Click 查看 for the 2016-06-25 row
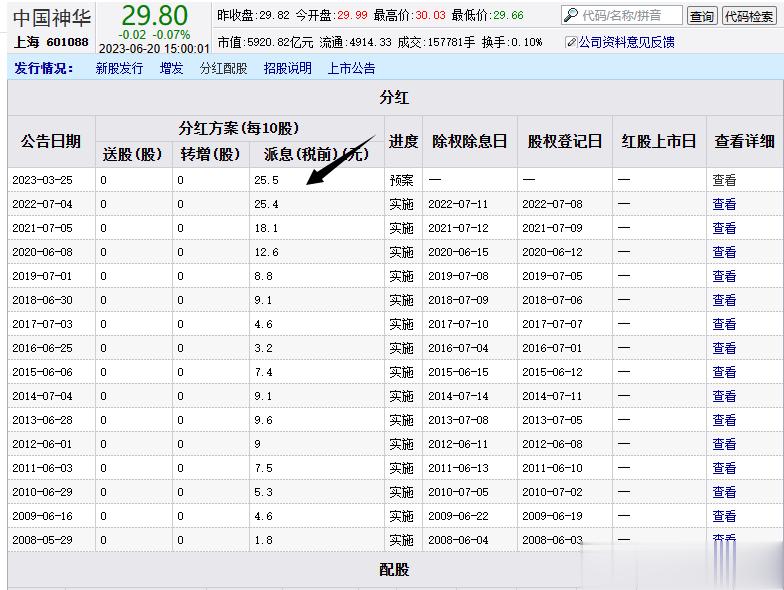 point(724,348)
